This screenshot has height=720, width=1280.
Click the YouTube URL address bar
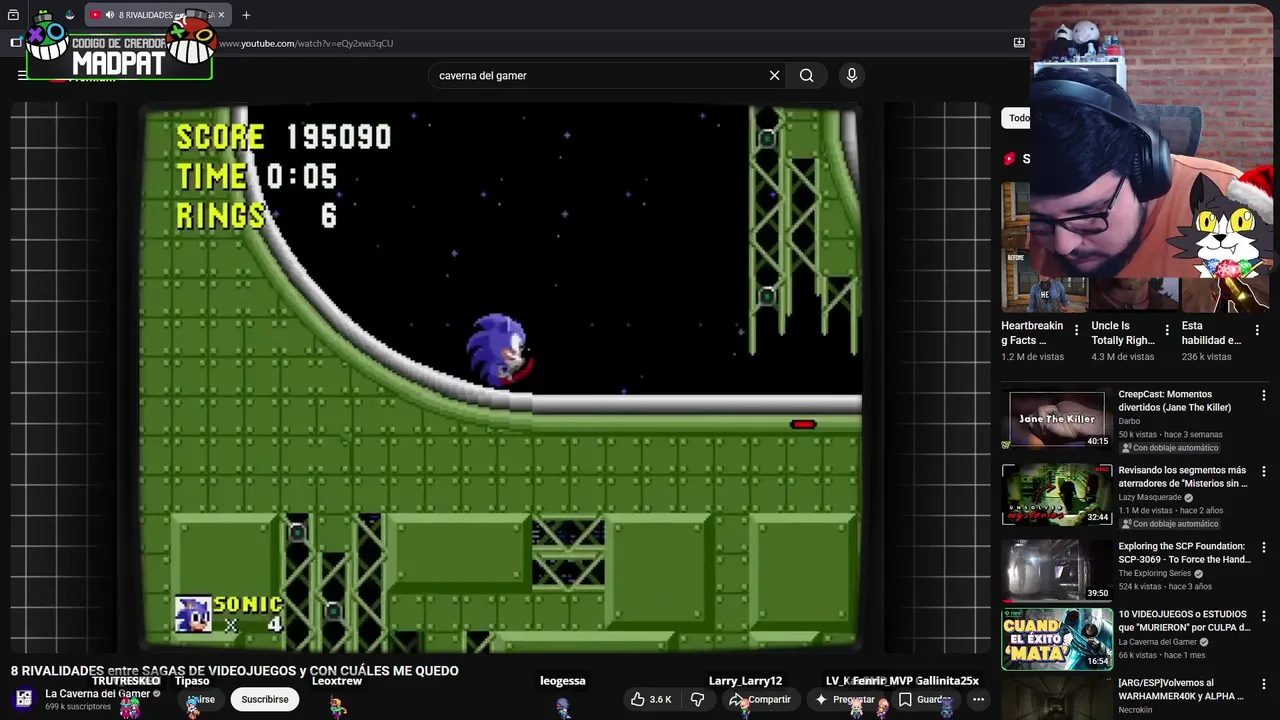click(x=305, y=43)
